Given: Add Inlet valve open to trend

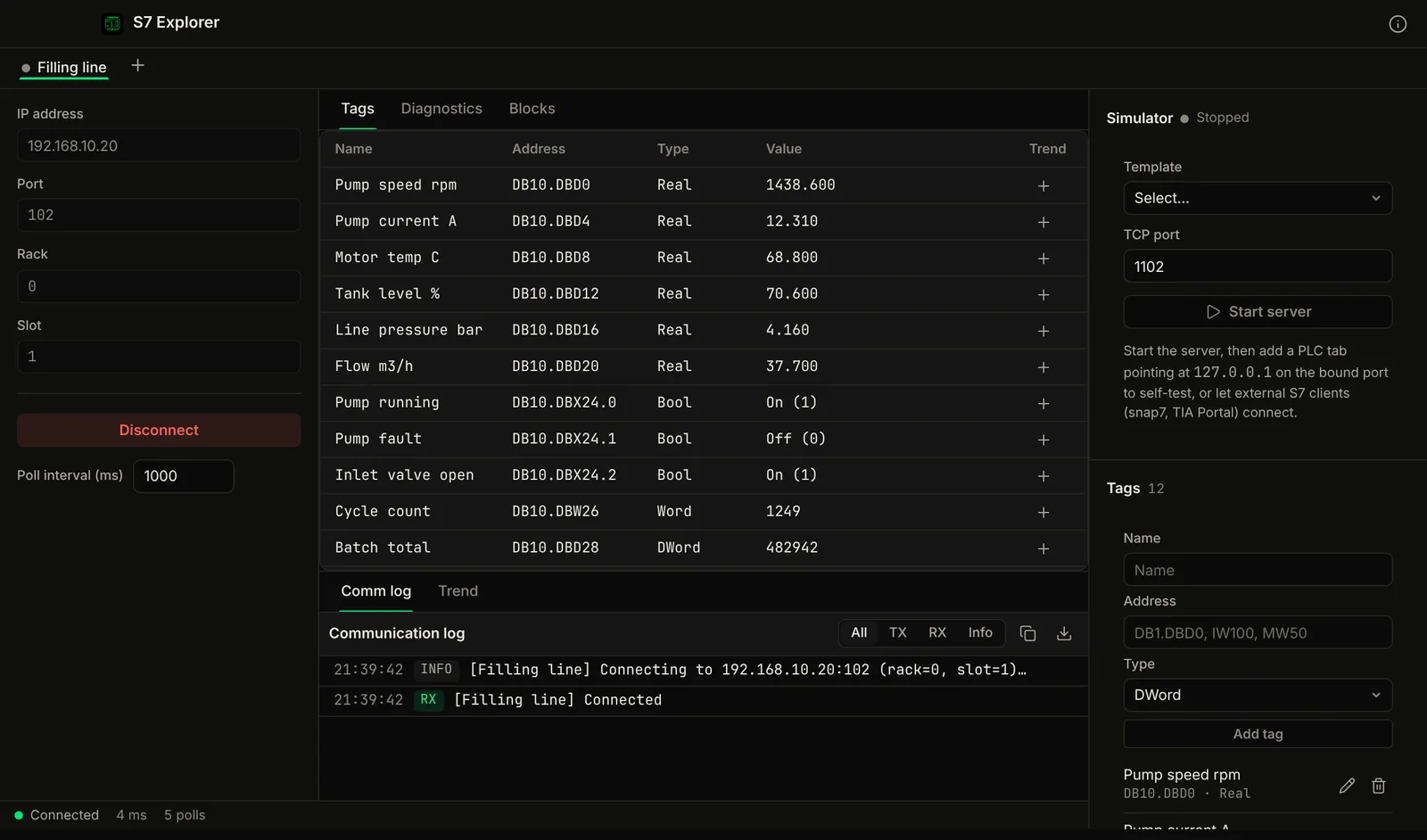Looking at the screenshot, I should (x=1043, y=476).
